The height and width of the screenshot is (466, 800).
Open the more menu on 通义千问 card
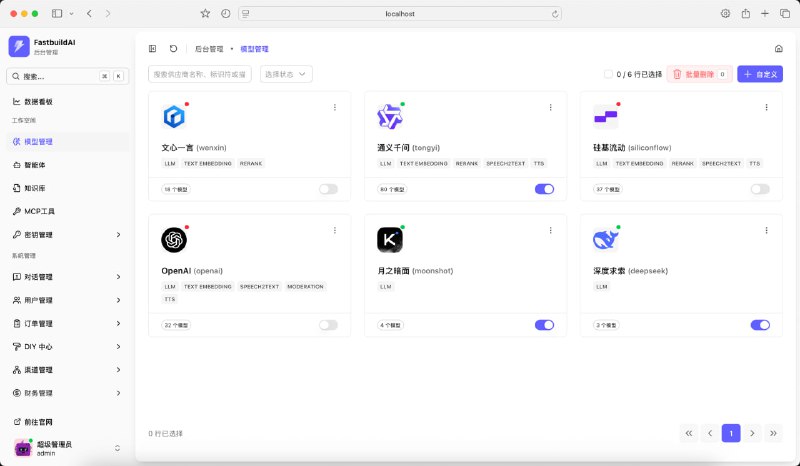(551, 107)
